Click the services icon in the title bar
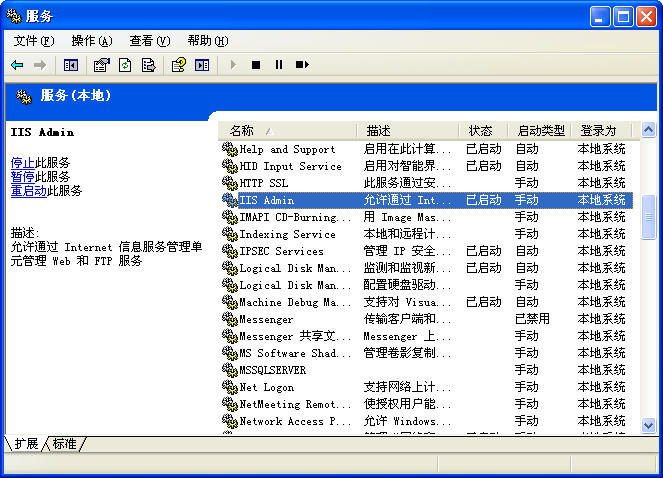The height and width of the screenshot is (478, 663). click(14, 16)
